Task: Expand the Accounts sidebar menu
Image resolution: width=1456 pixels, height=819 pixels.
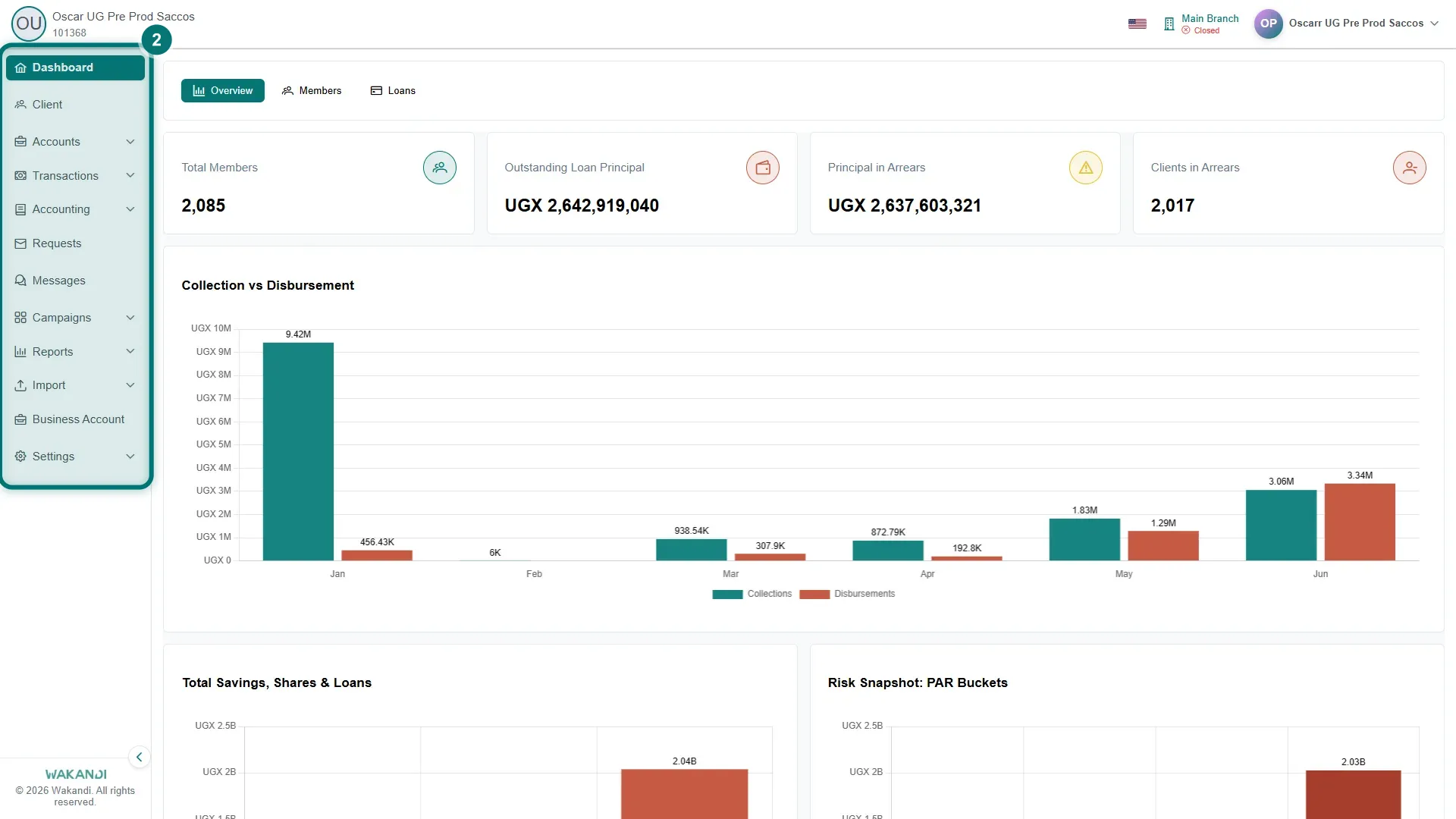Action: point(74,142)
